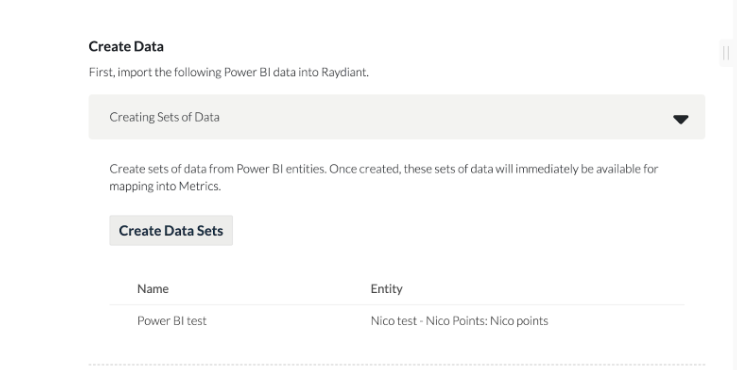Sort by the Entity column header
Screen dimensions: 737x370
[x=386, y=289]
